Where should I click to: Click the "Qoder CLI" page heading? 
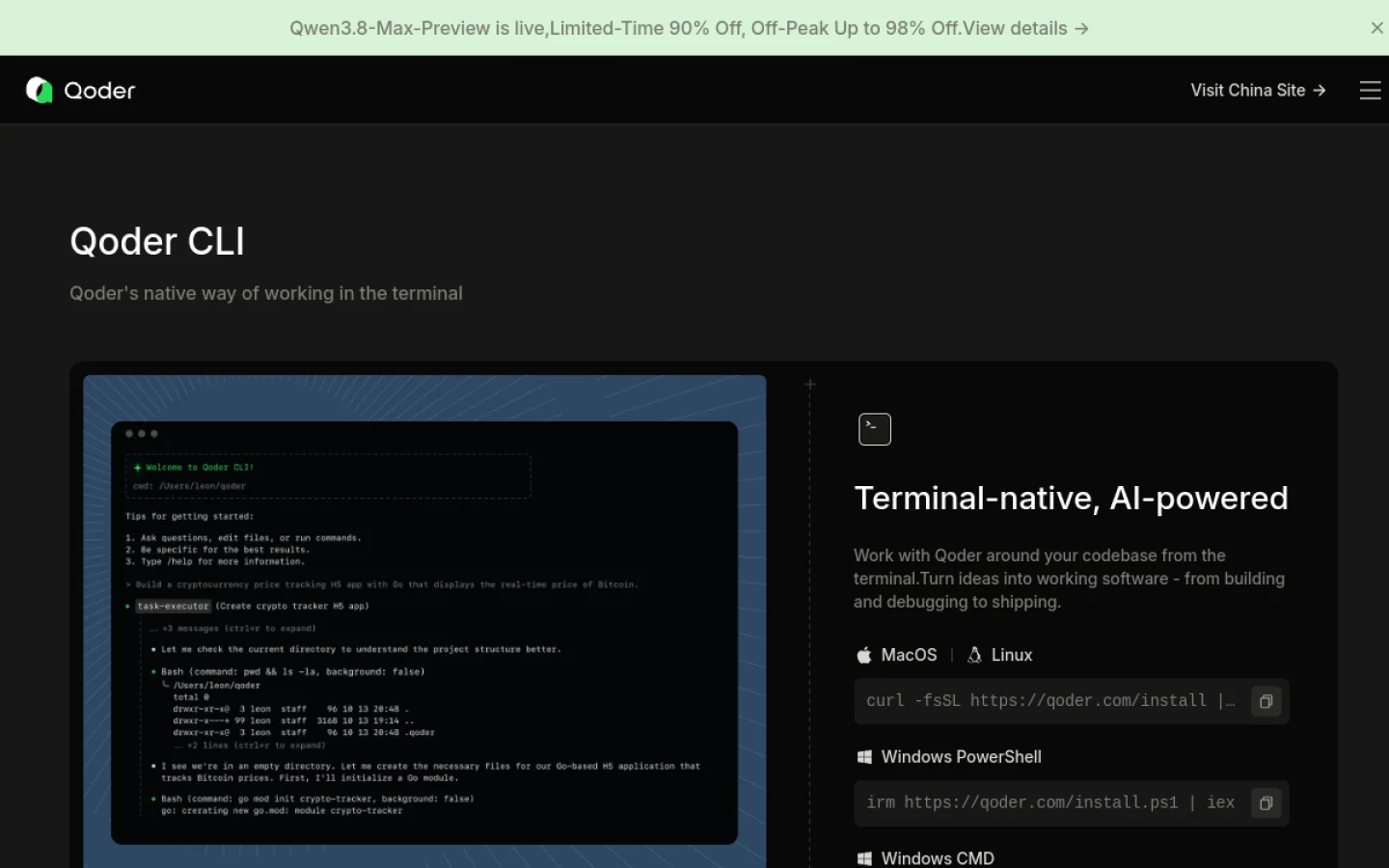[157, 241]
